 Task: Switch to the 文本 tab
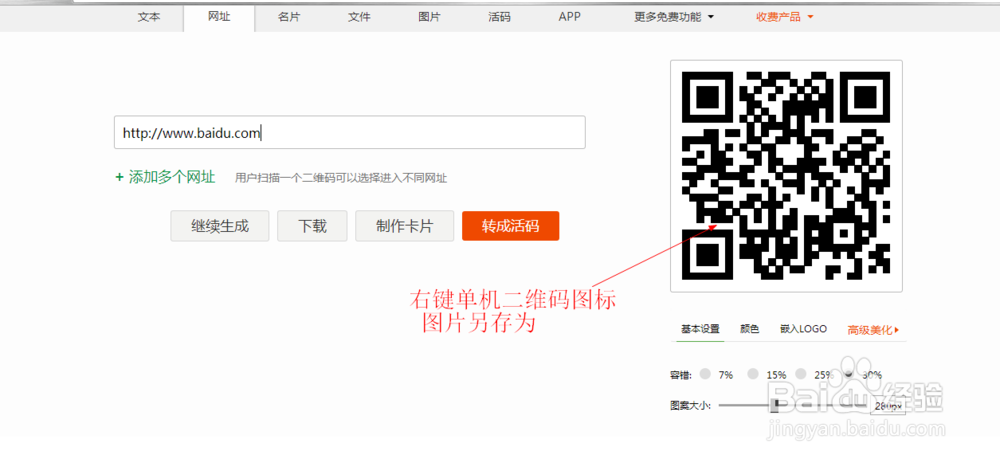point(149,17)
